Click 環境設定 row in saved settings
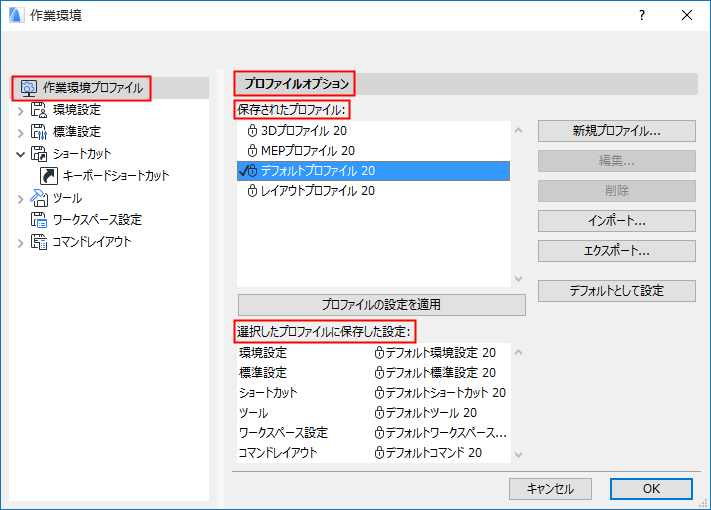 coord(373,353)
